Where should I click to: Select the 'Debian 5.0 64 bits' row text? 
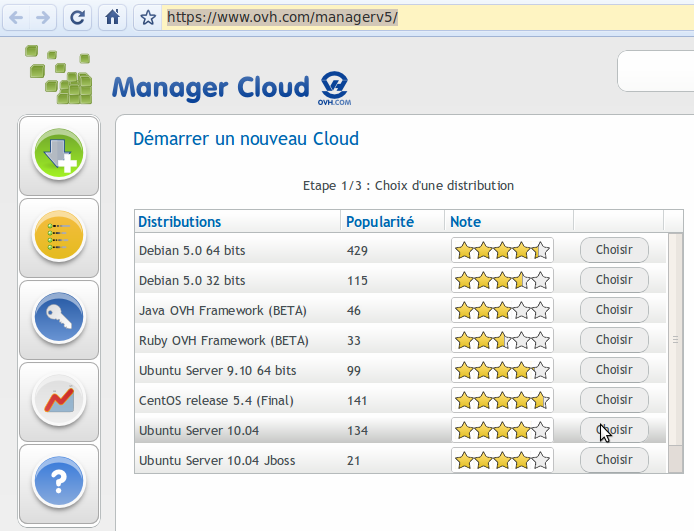pyautogui.click(x=192, y=250)
